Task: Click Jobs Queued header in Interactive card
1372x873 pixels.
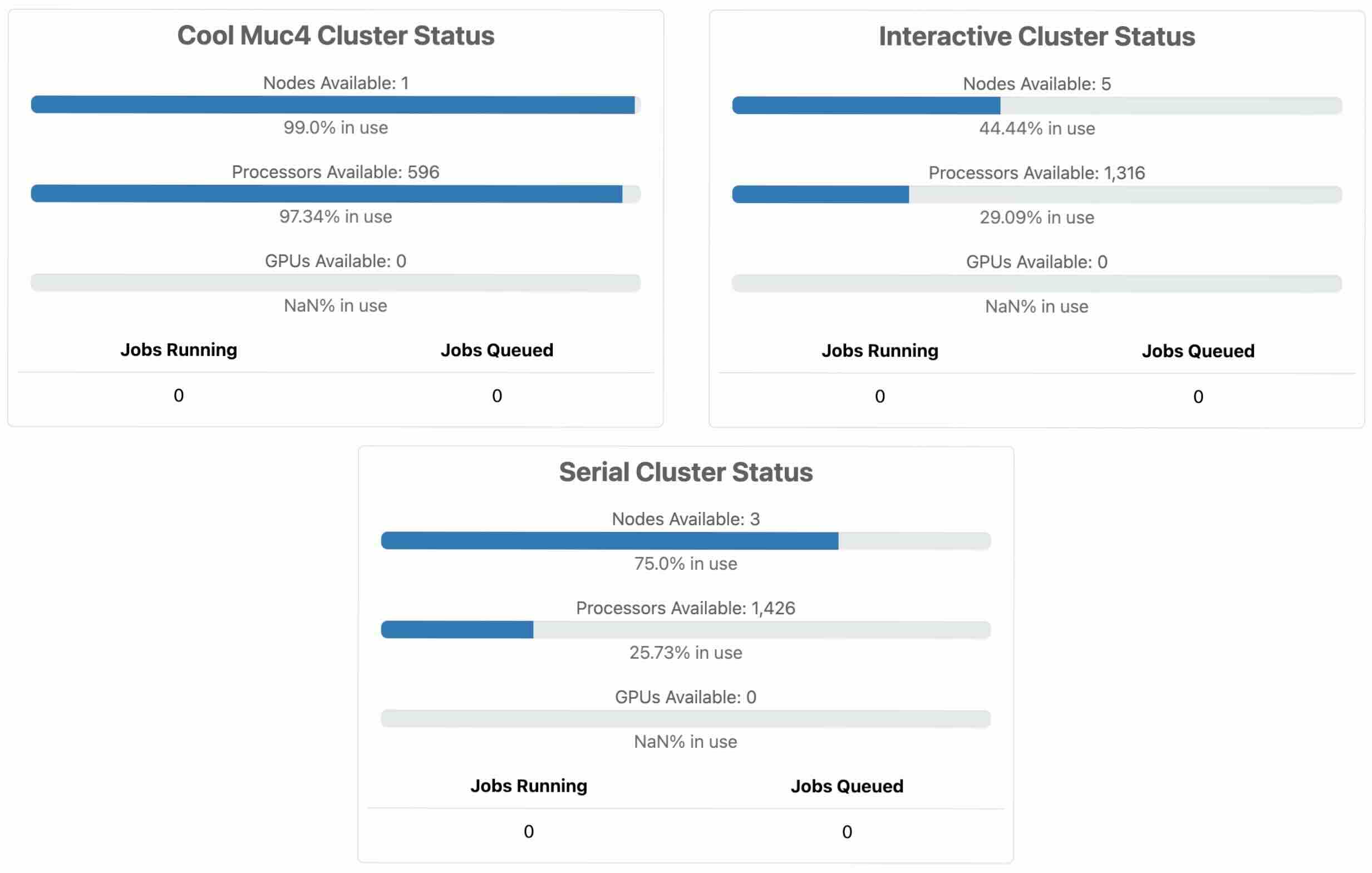Action: [1198, 351]
